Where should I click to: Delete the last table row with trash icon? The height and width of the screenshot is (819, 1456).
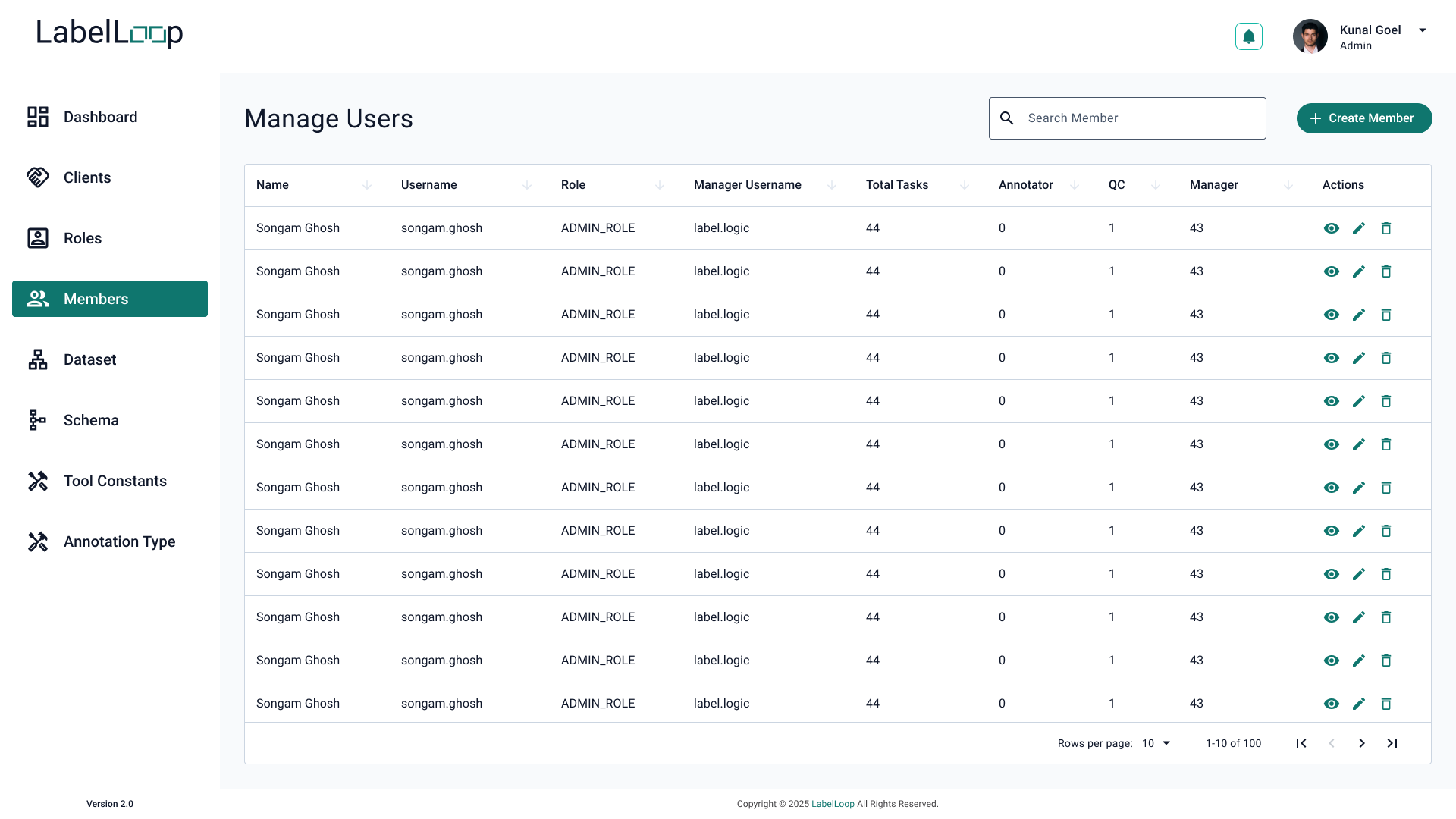point(1386,704)
